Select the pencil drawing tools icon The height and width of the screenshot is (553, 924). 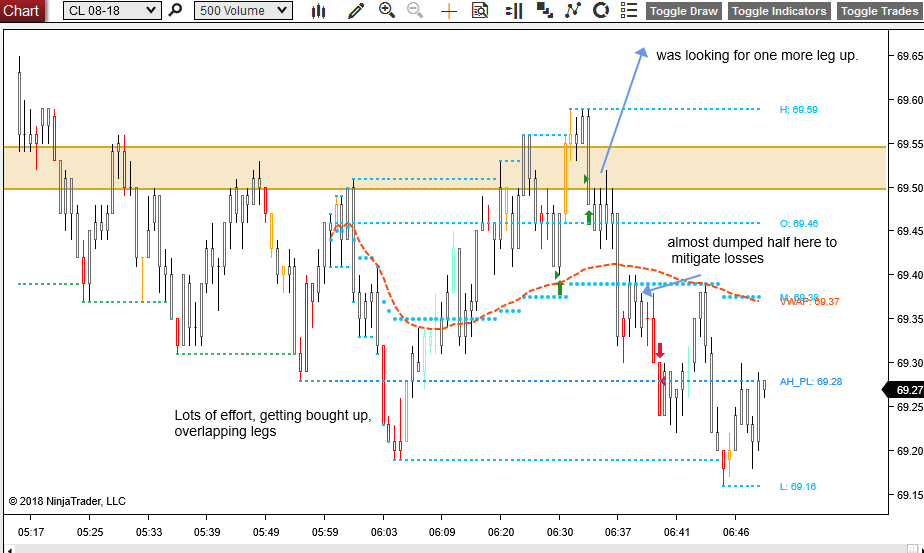coord(356,11)
